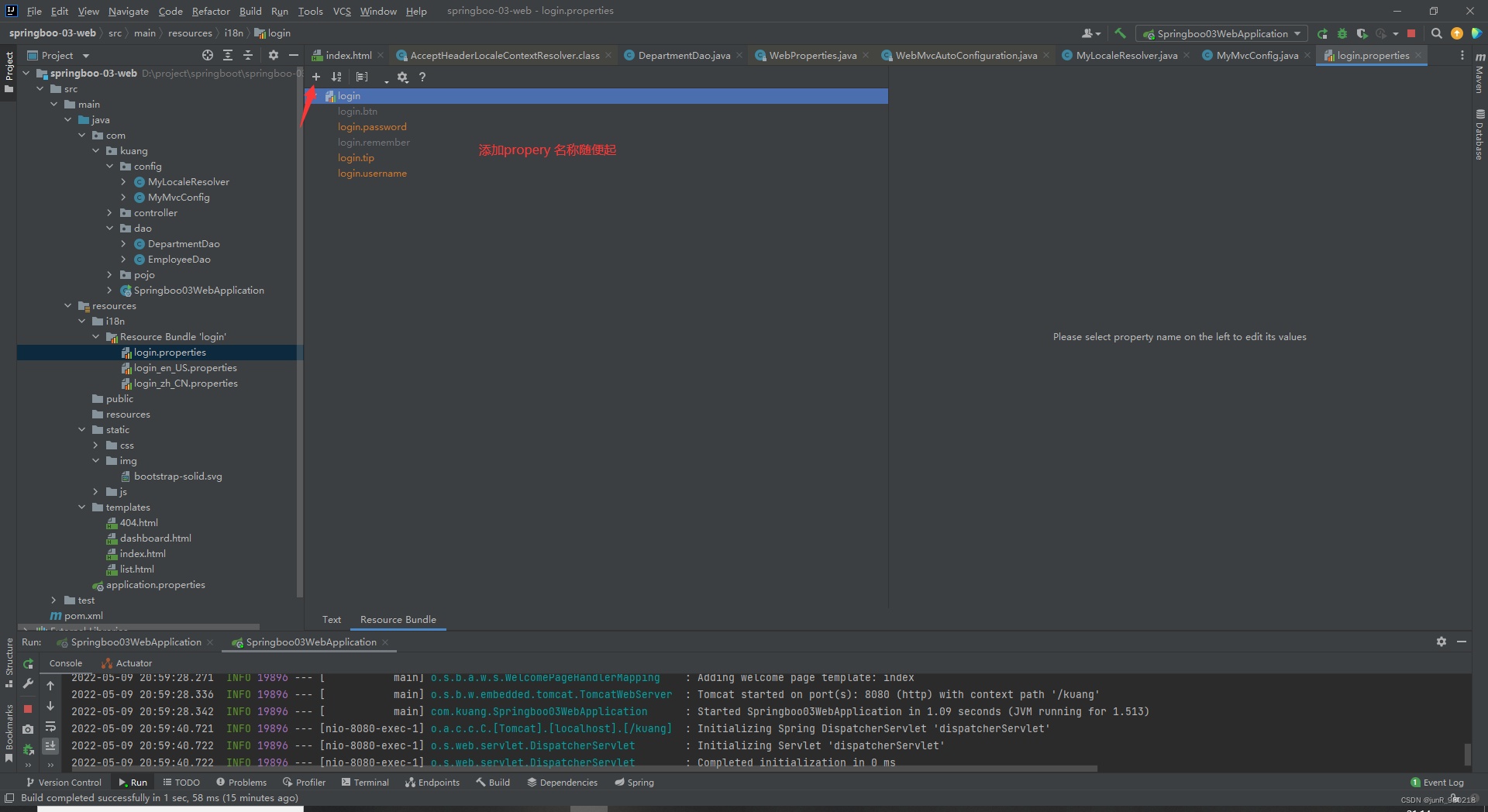The height and width of the screenshot is (812, 1488).
Task: Click the help question mark icon
Action: 422,77
